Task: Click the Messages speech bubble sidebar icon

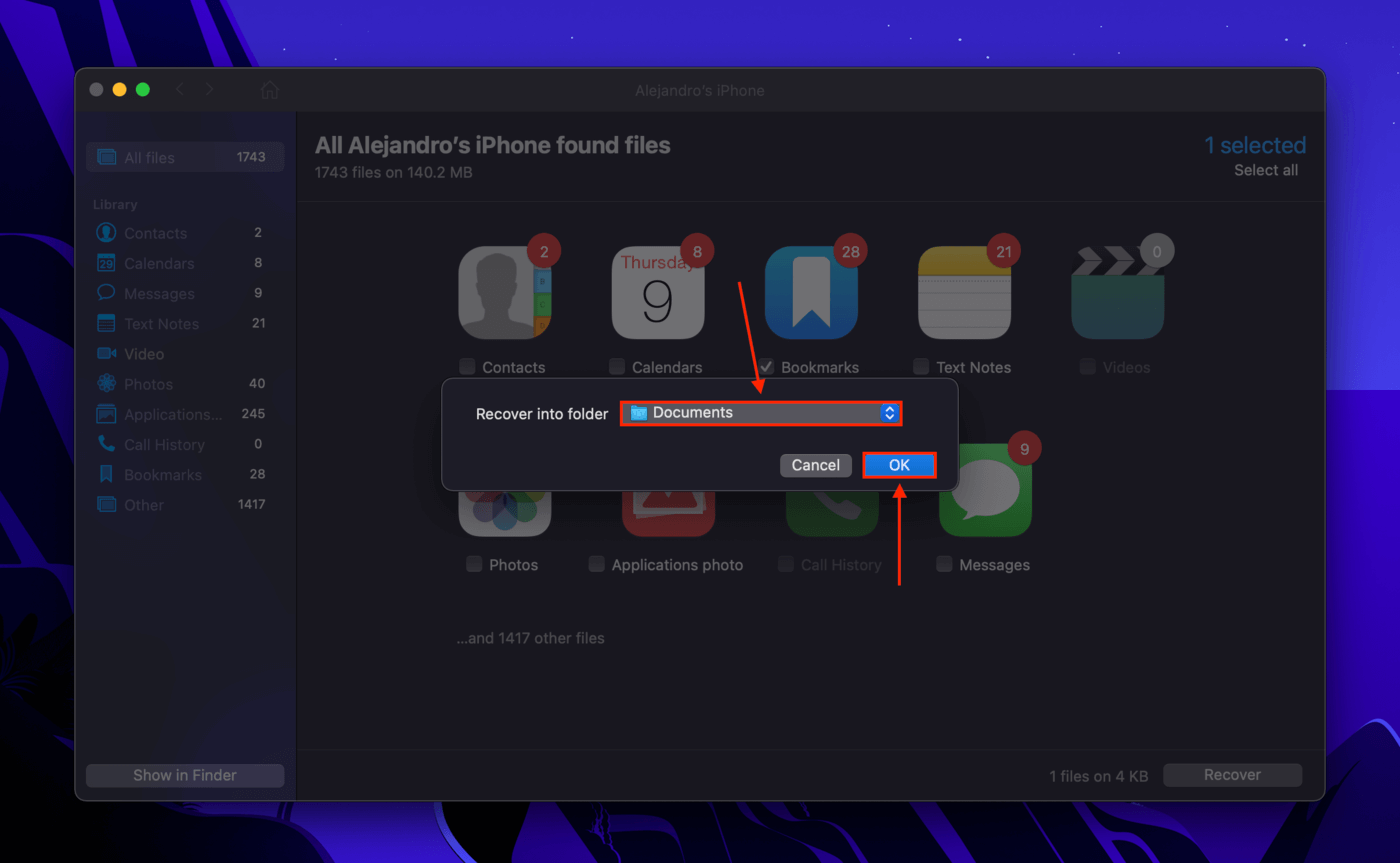Action: (x=106, y=293)
